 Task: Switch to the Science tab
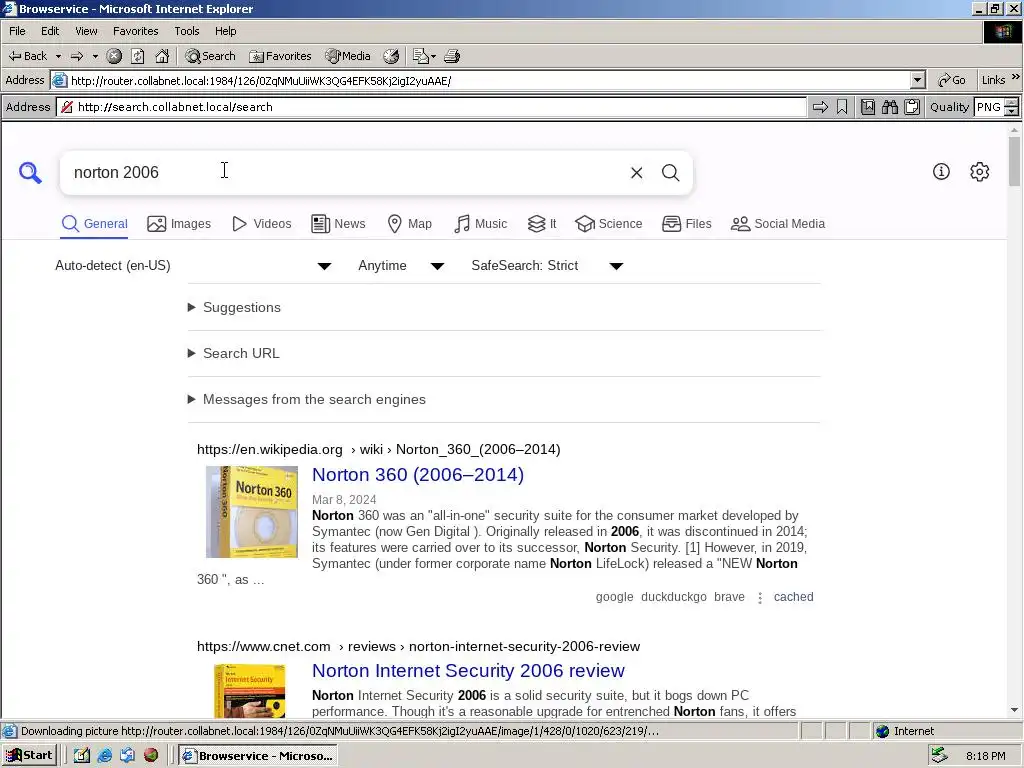[609, 224]
